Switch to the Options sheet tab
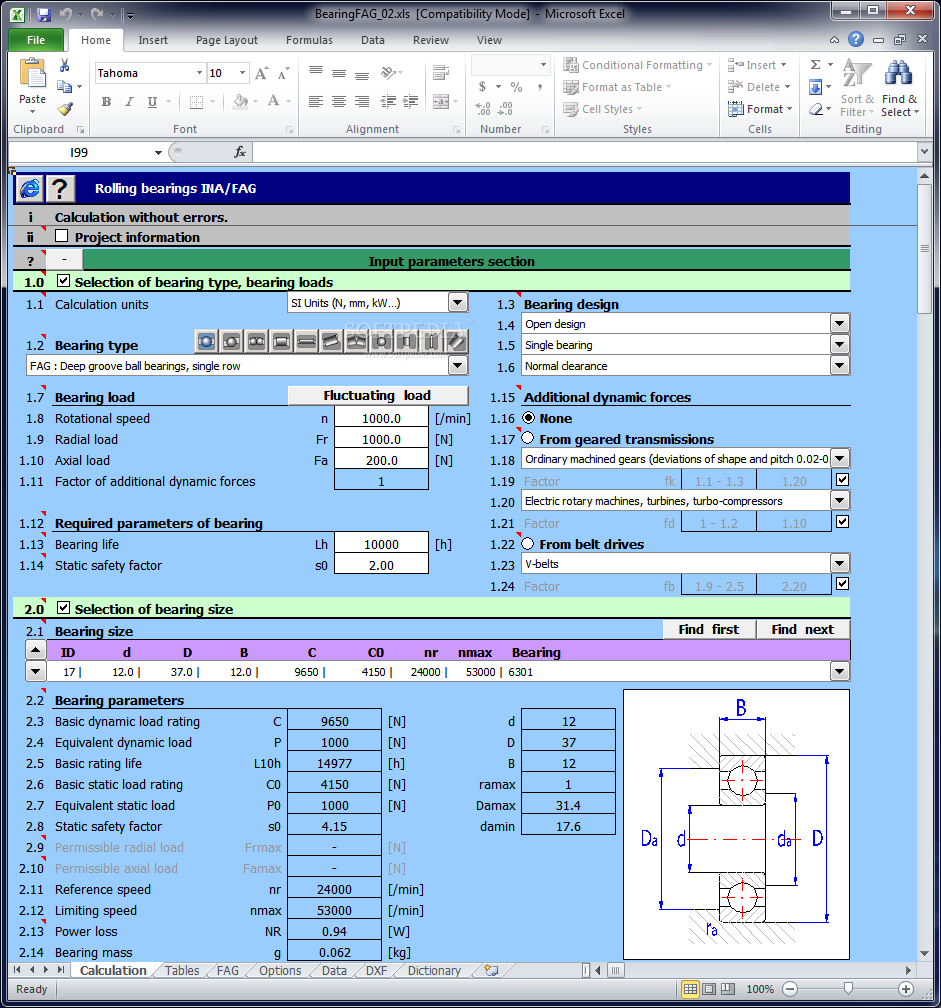 point(280,971)
